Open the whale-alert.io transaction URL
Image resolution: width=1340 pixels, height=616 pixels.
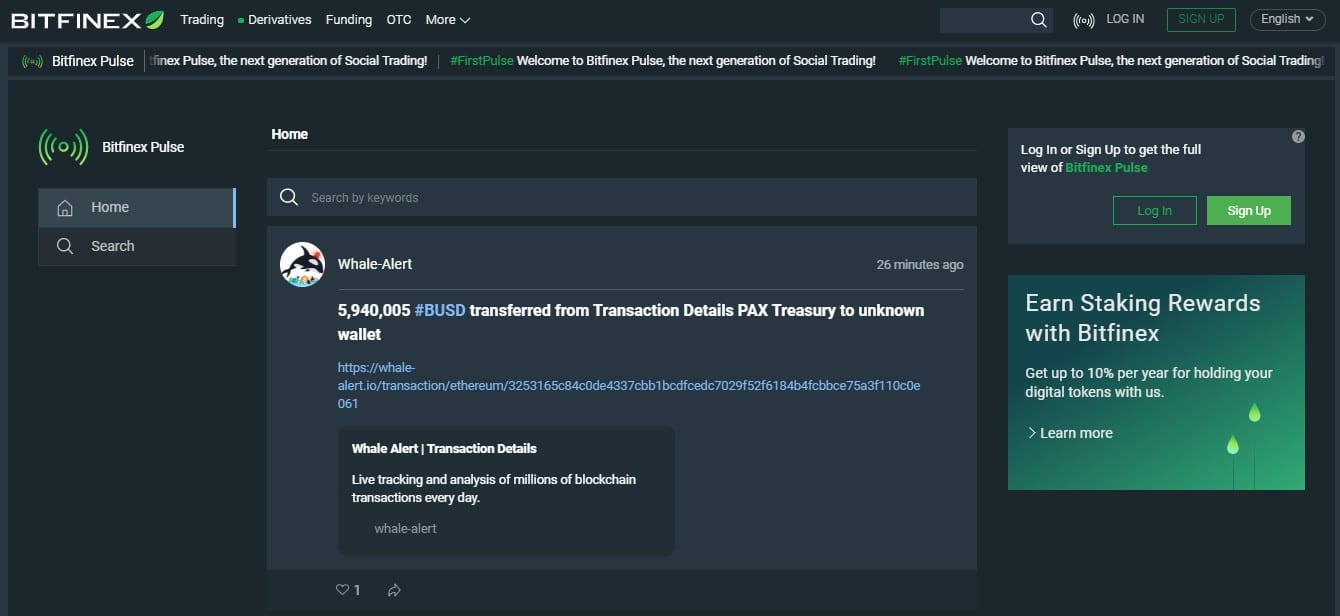click(629, 385)
